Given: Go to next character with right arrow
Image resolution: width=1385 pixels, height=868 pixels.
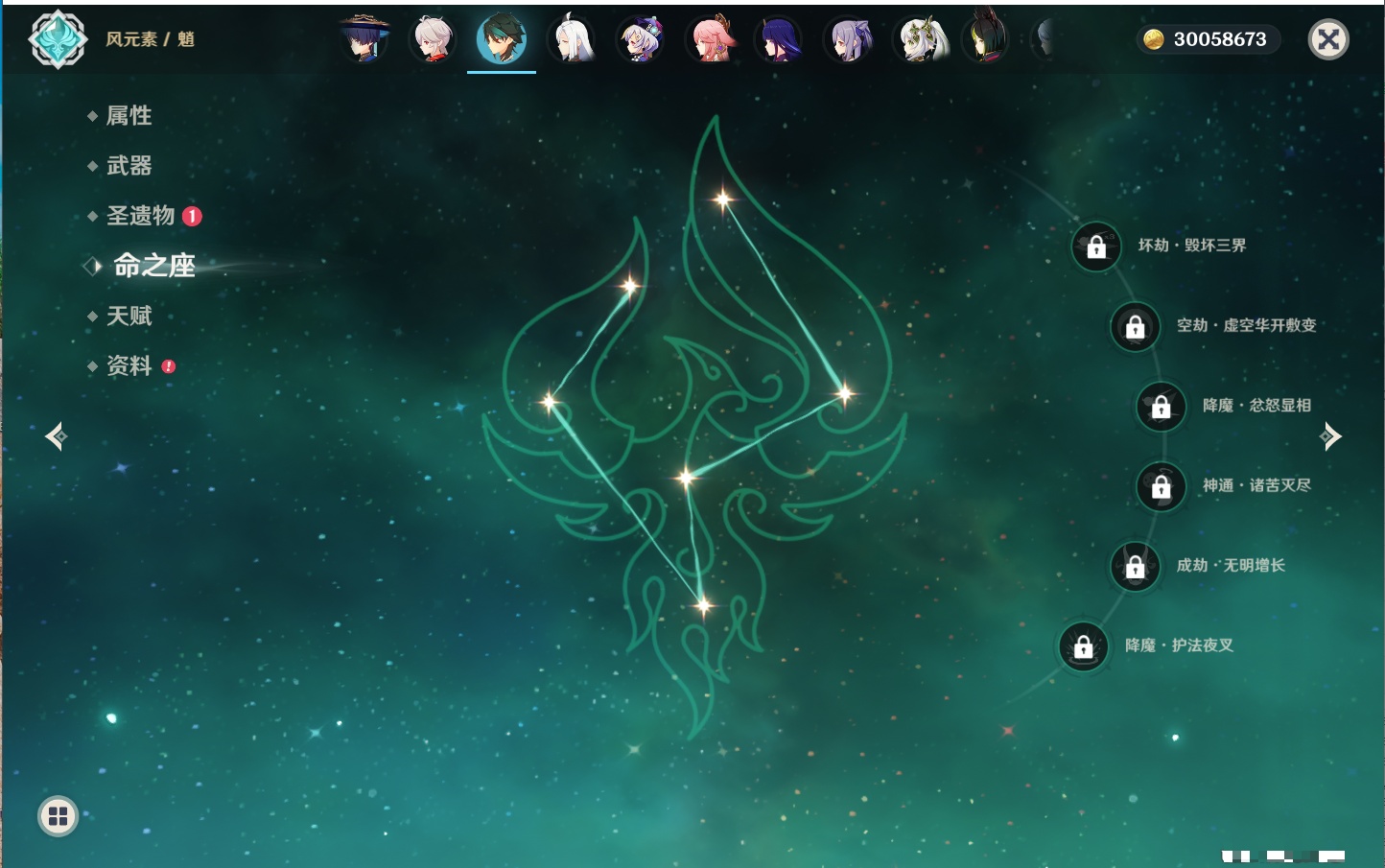Looking at the screenshot, I should click(x=1330, y=436).
